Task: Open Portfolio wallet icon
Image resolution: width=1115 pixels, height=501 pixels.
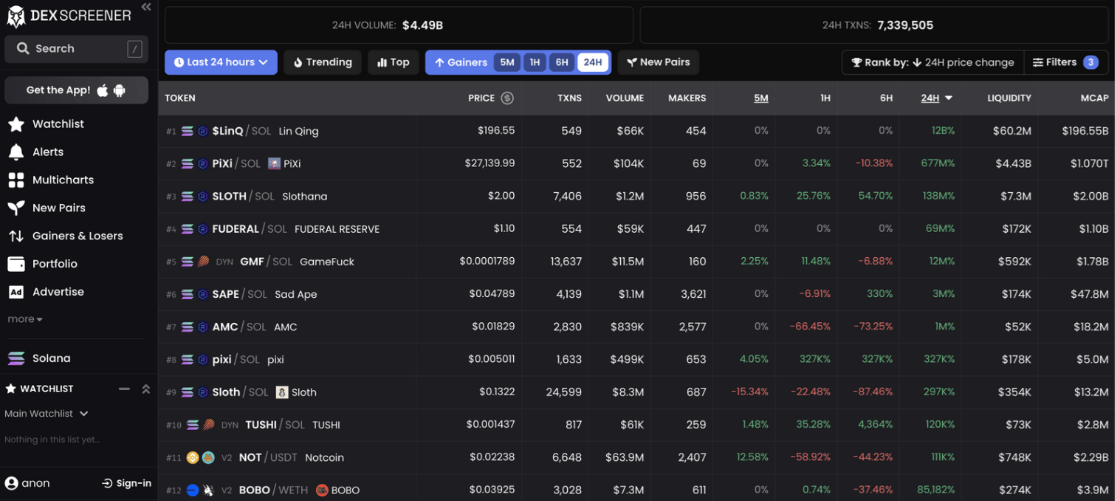Action: (16, 264)
